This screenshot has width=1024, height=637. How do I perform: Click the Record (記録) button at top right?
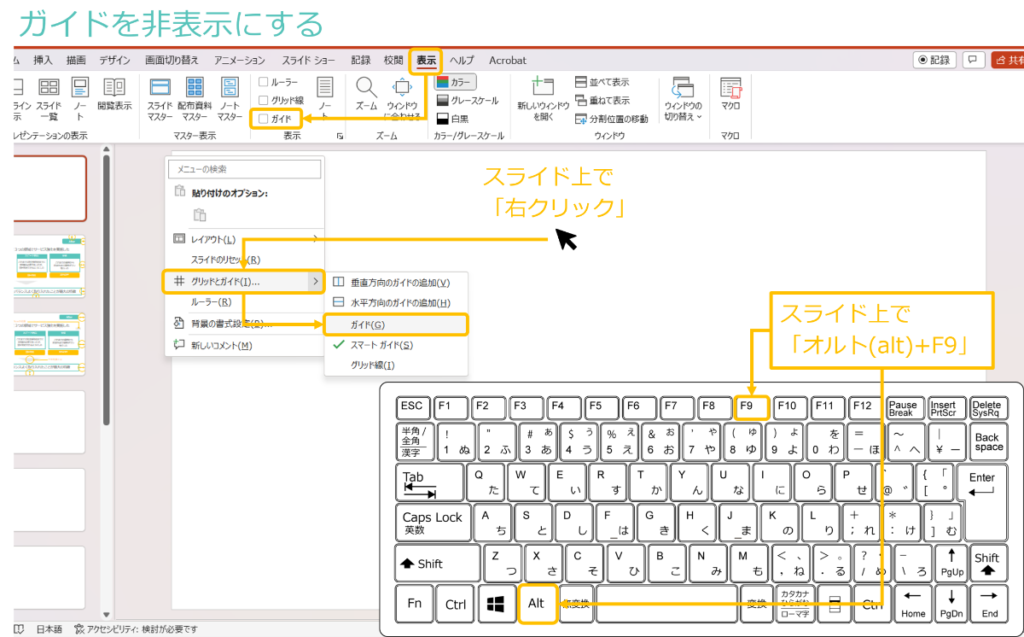[934, 60]
